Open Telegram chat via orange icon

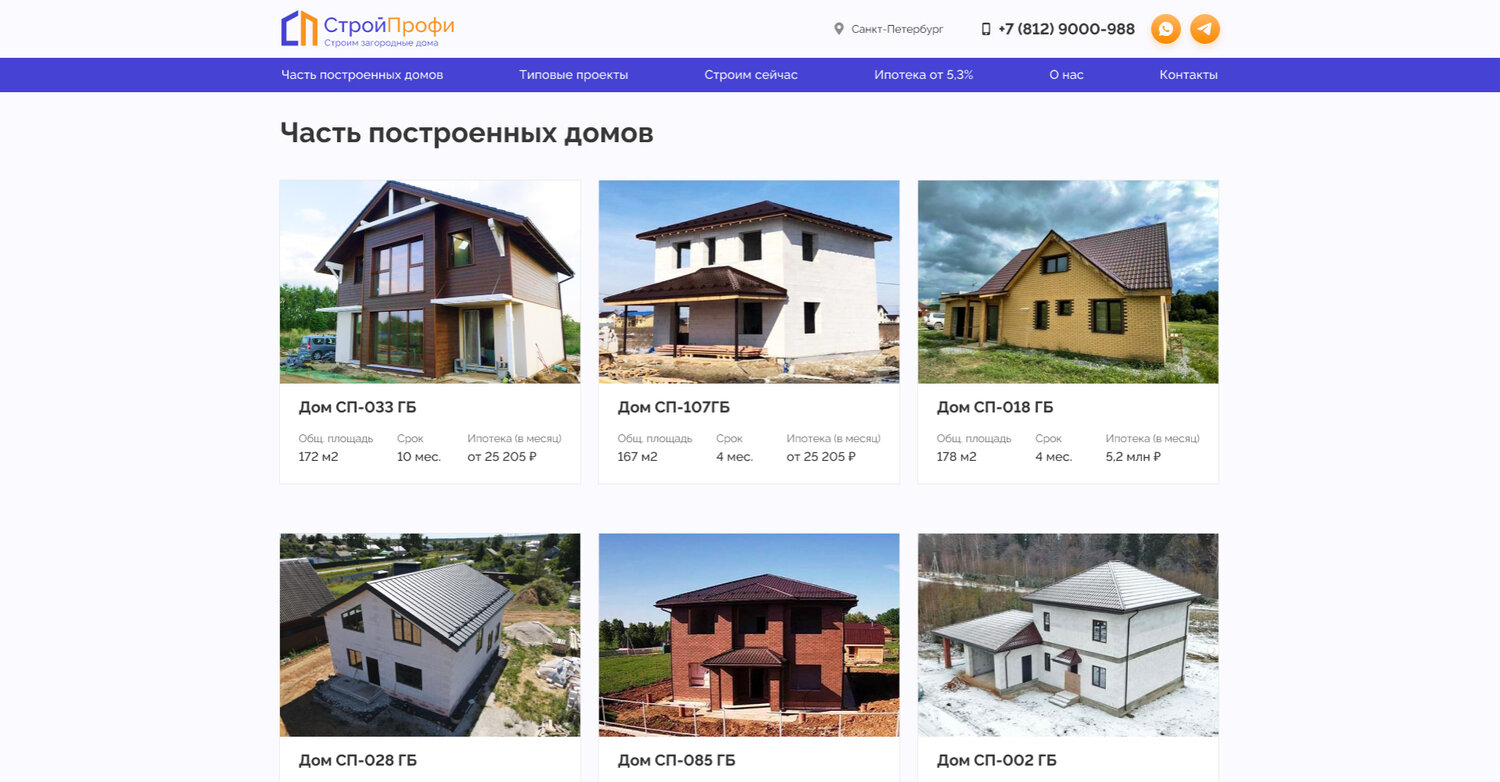tap(1205, 29)
